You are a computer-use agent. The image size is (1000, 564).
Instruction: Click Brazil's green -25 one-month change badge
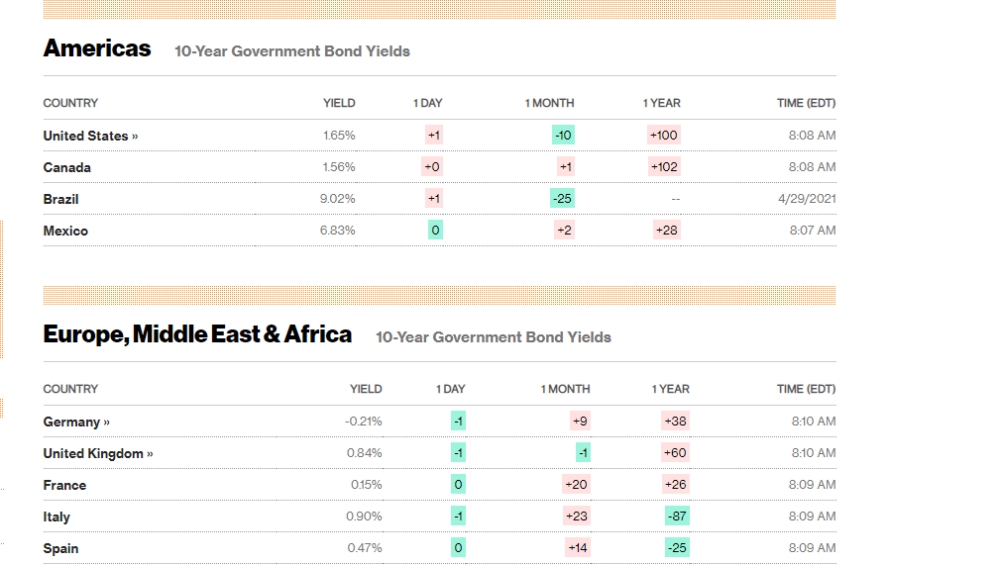click(562, 198)
